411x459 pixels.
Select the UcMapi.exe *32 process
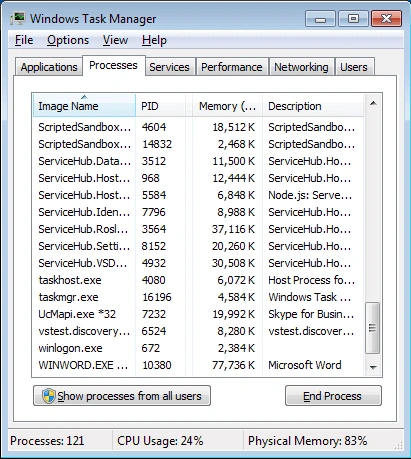[x=197, y=314]
